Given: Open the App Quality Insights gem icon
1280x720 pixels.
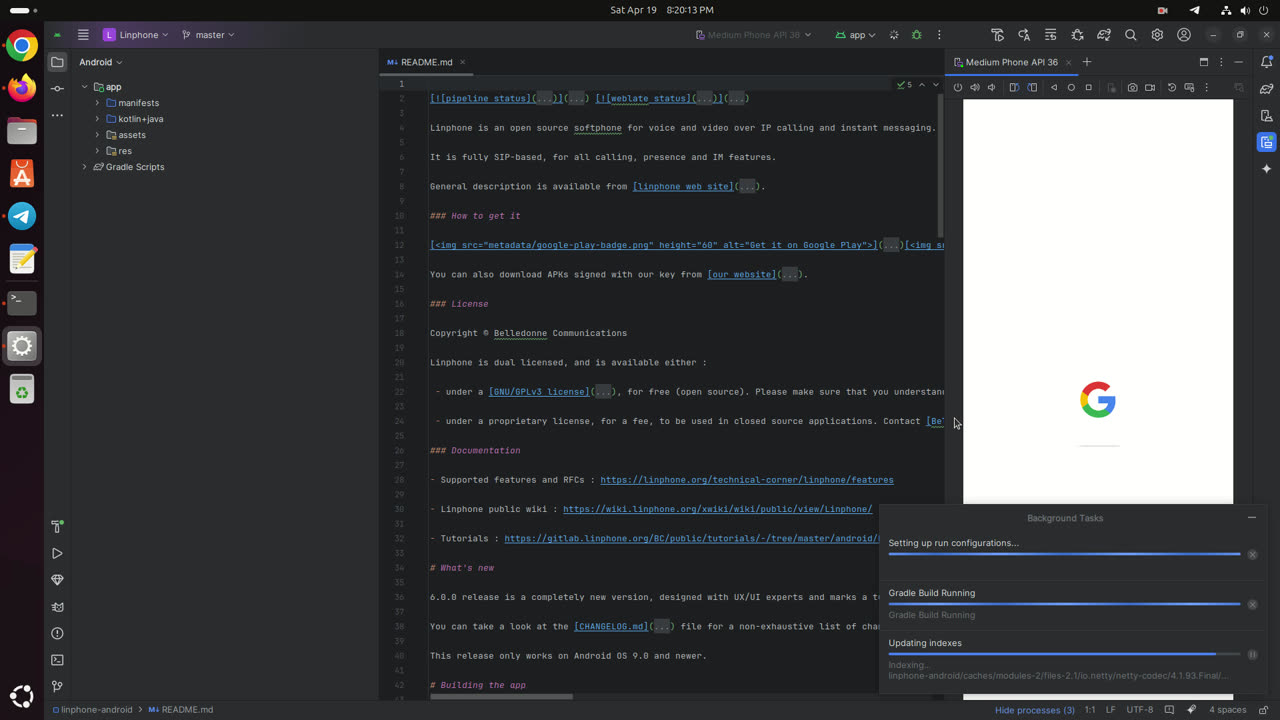Looking at the screenshot, I should pos(57,580).
